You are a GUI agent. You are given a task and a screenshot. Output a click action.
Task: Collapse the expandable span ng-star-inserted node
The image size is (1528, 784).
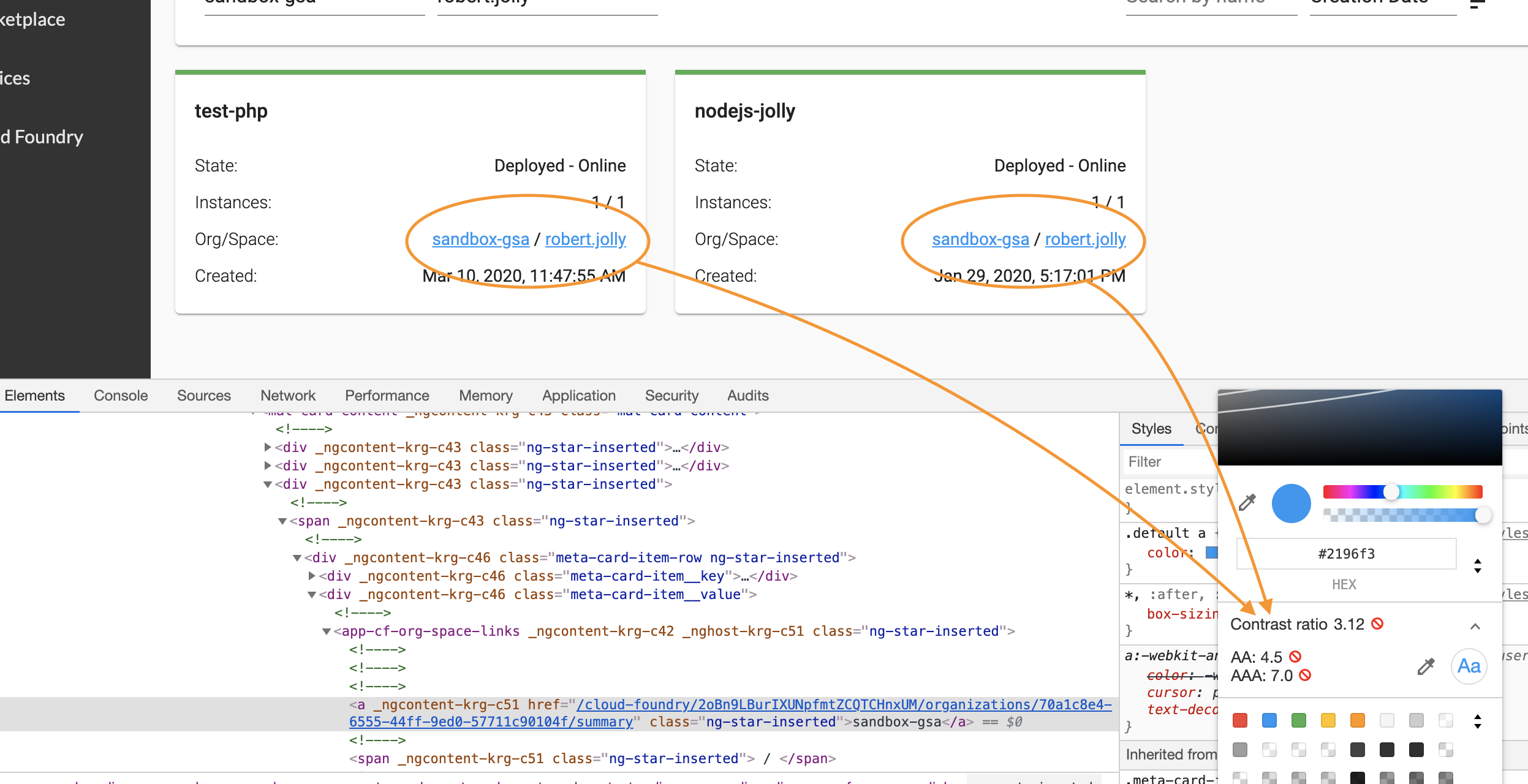(x=282, y=521)
